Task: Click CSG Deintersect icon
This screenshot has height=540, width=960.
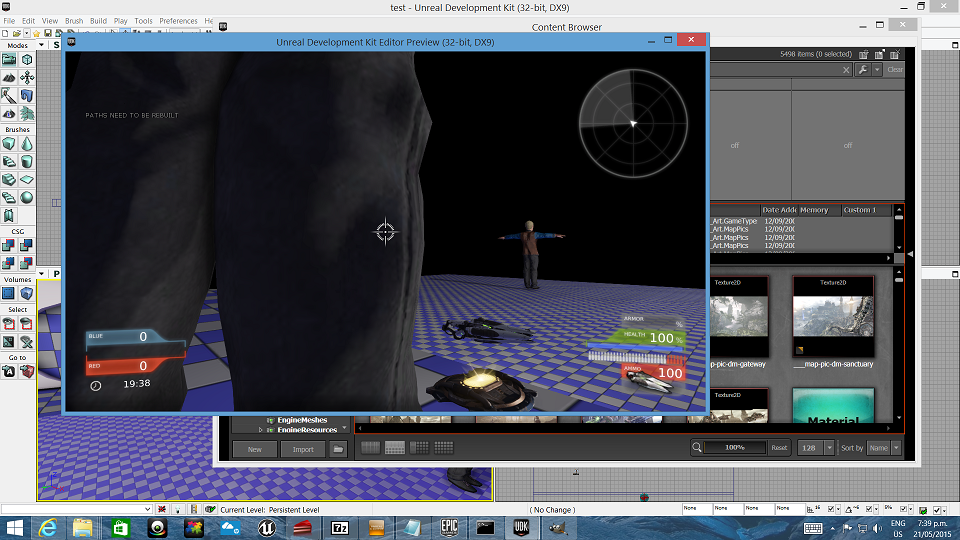Action: pos(27,263)
